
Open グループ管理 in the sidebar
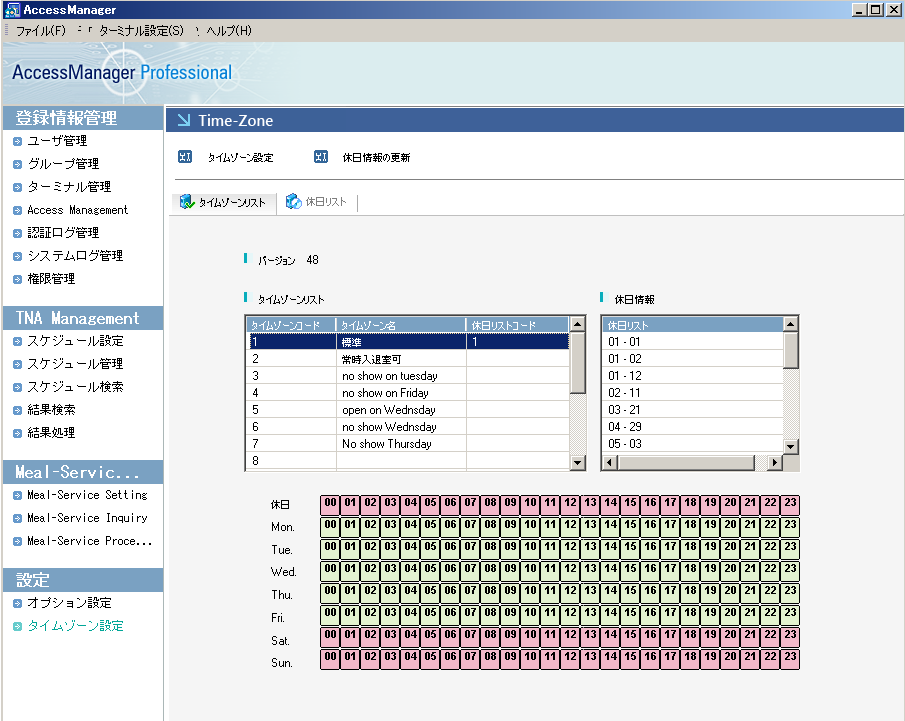[63, 164]
